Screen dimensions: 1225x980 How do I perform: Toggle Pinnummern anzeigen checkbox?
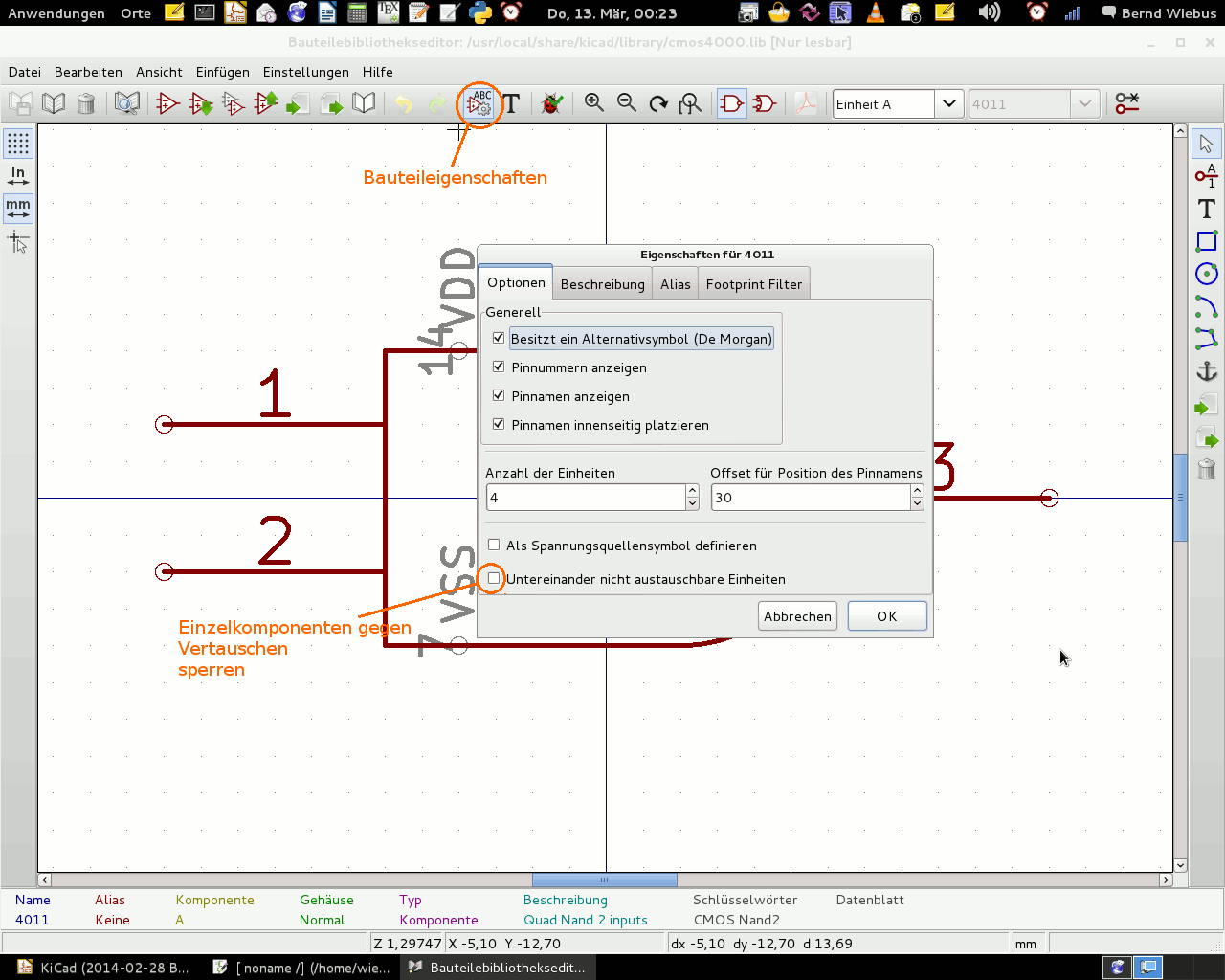[499, 367]
